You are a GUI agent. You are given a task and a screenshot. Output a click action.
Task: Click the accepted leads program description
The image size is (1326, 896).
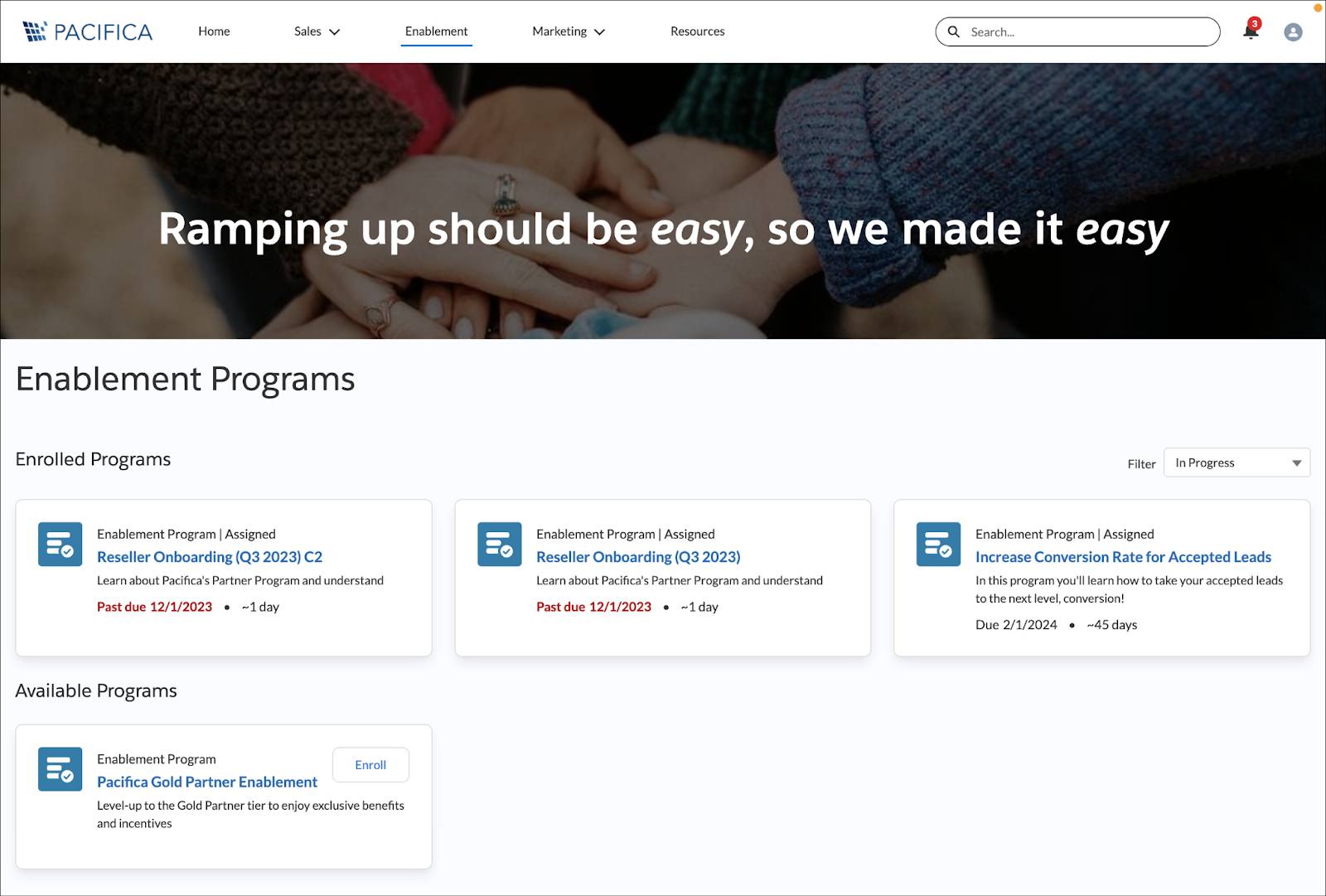click(1129, 589)
